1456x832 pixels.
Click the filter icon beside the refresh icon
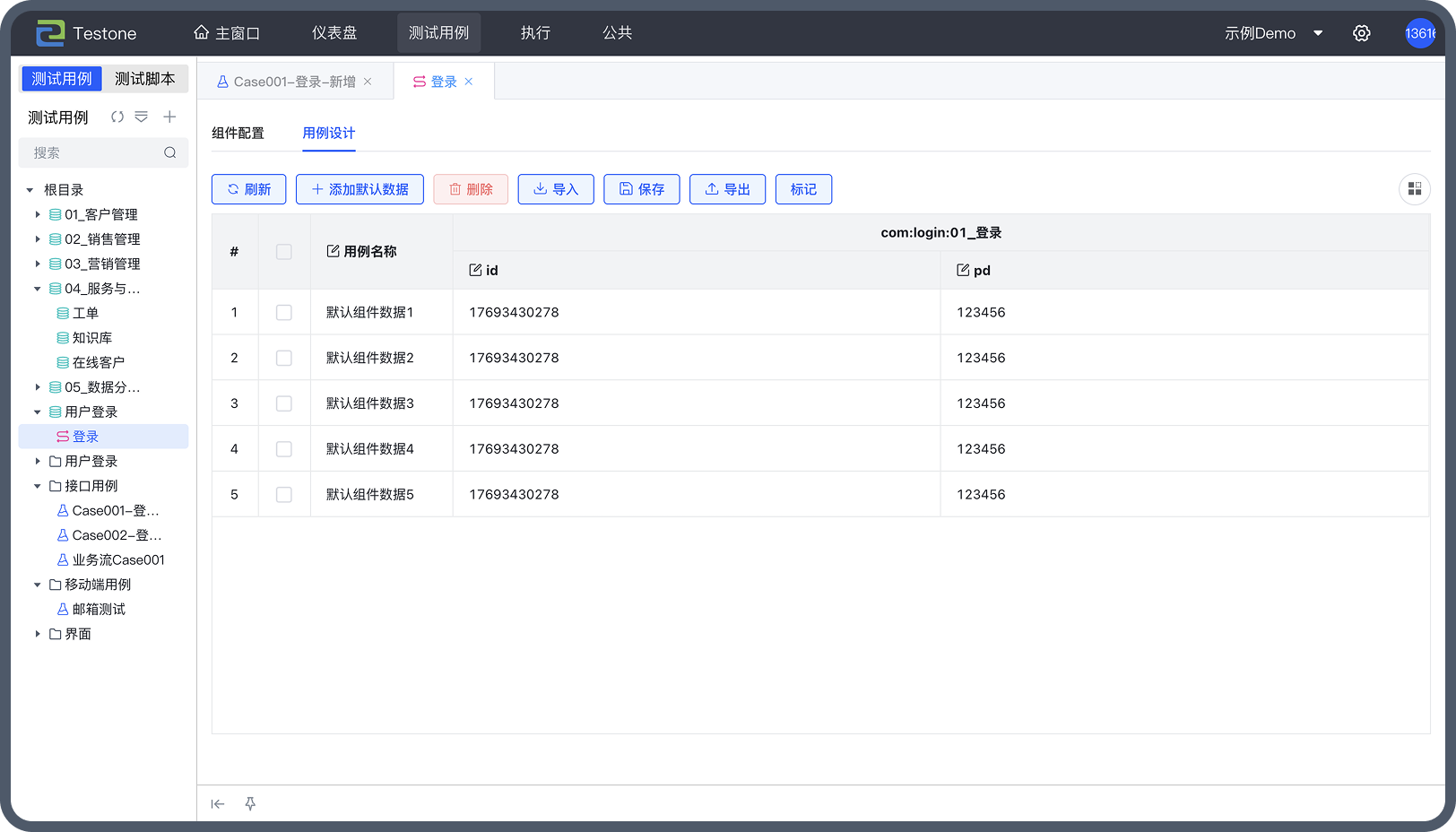click(142, 117)
